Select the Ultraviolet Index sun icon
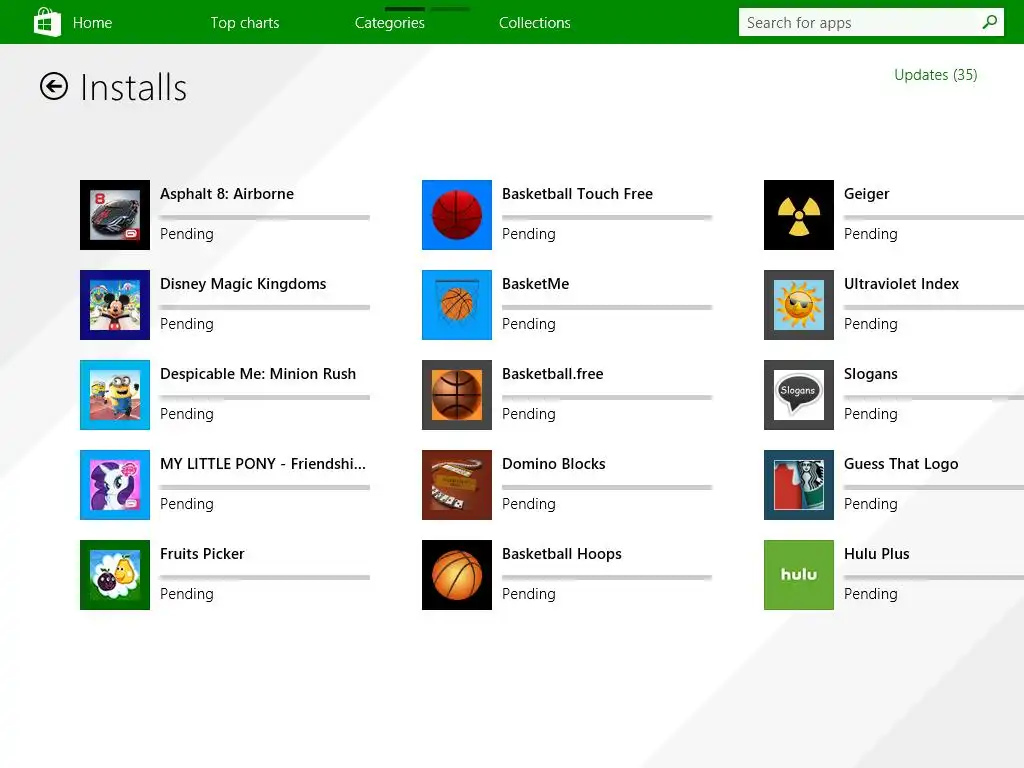This screenshot has width=1024, height=768. click(799, 305)
